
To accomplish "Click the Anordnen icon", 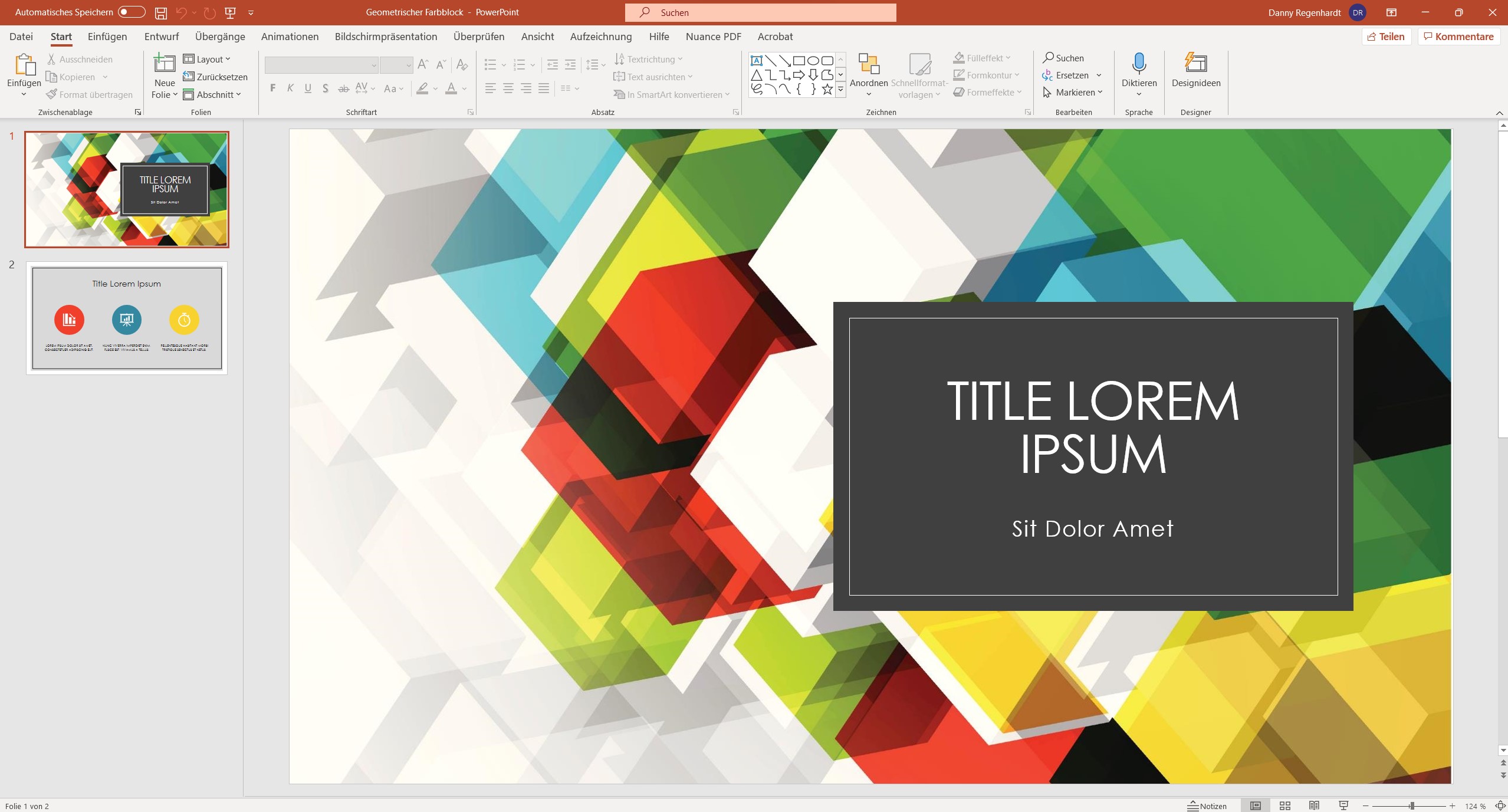I will coord(868,64).
